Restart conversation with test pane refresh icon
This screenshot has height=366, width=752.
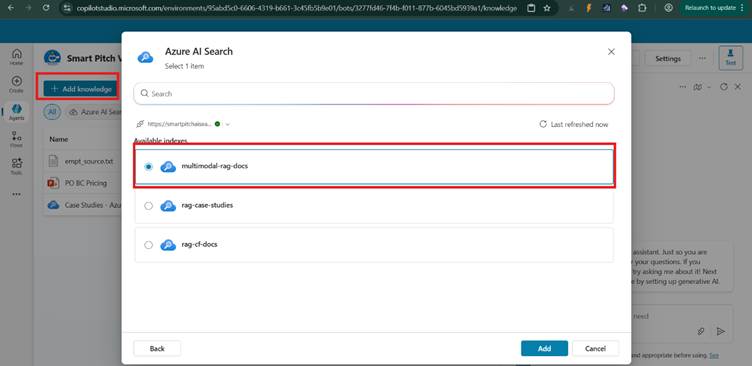[x=724, y=87]
